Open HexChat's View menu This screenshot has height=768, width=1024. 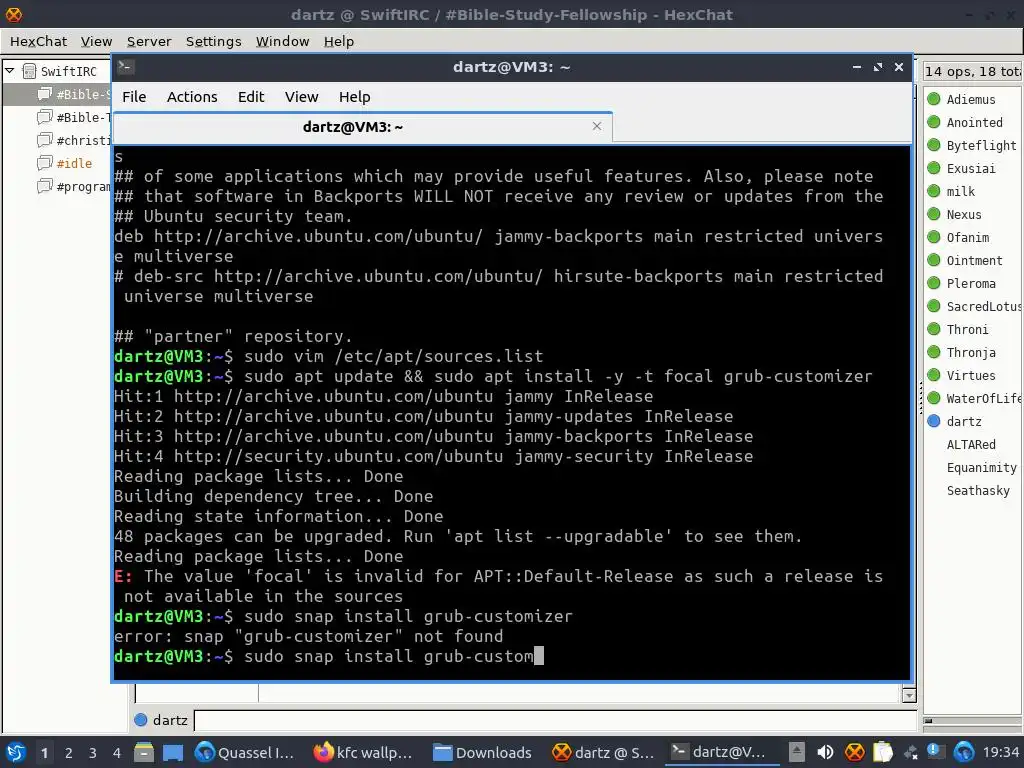point(96,41)
